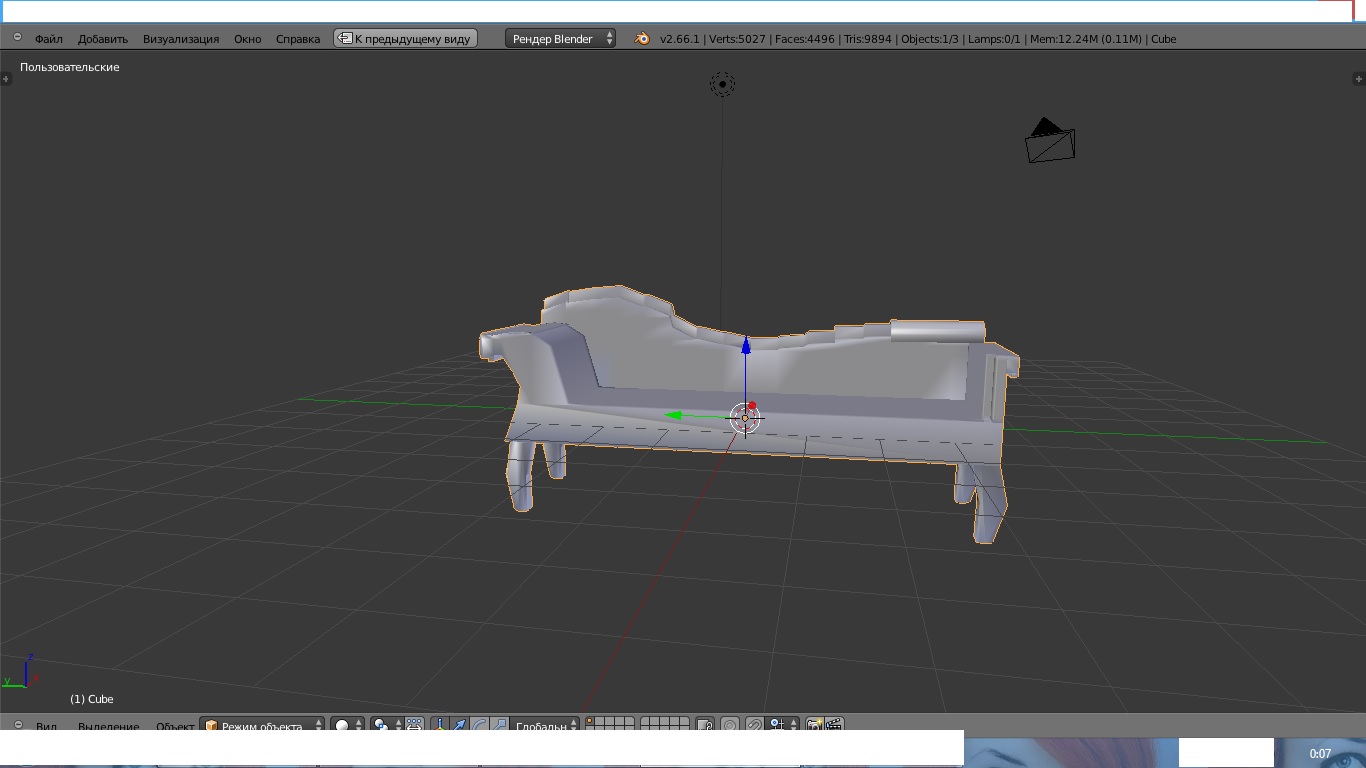Select the camera object in the viewport
This screenshot has height=768, width=1366.
pyautogui.click(x=1049, y=142)
